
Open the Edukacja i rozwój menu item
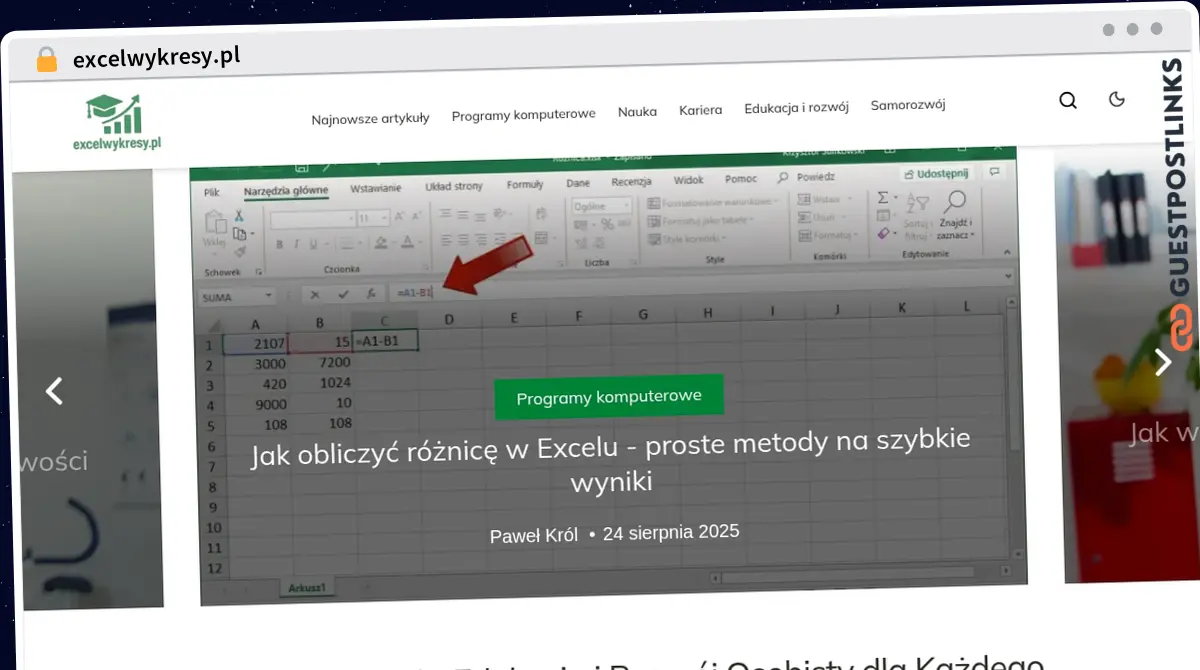point(796,108)
